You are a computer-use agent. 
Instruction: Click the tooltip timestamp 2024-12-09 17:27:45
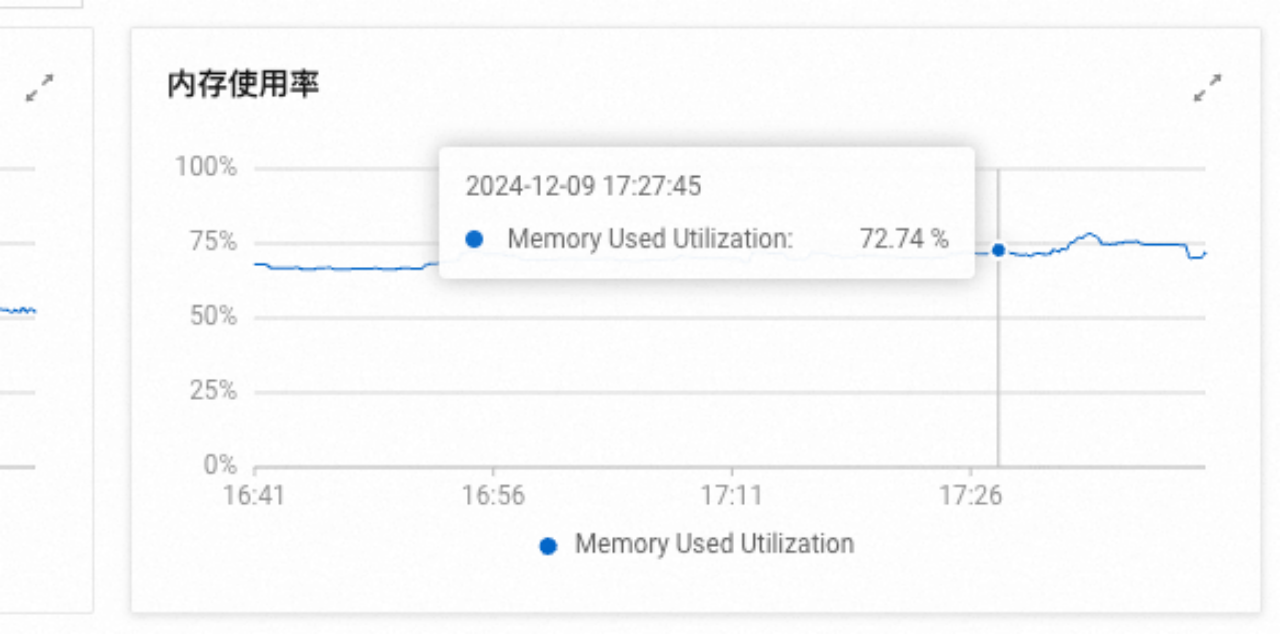coord(584,186)
